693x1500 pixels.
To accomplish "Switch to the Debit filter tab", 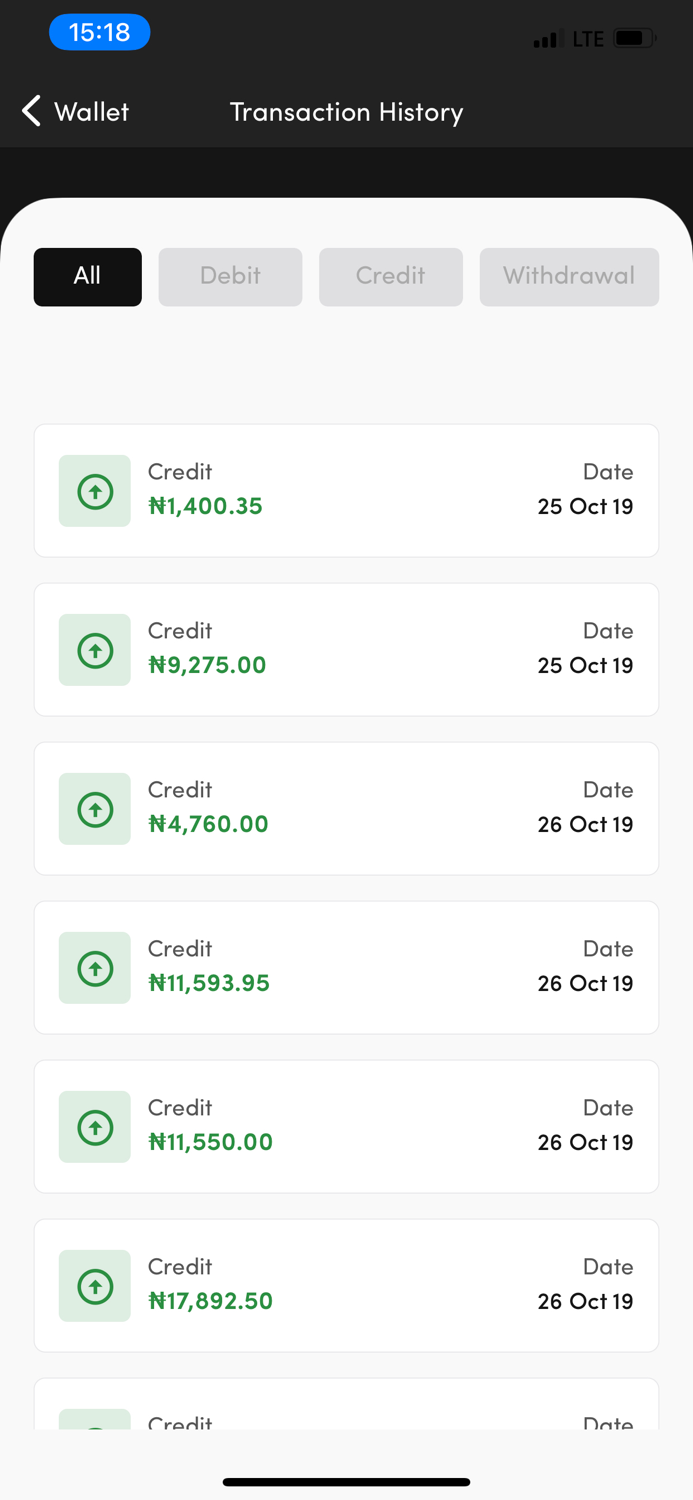I will pos(230,277).
